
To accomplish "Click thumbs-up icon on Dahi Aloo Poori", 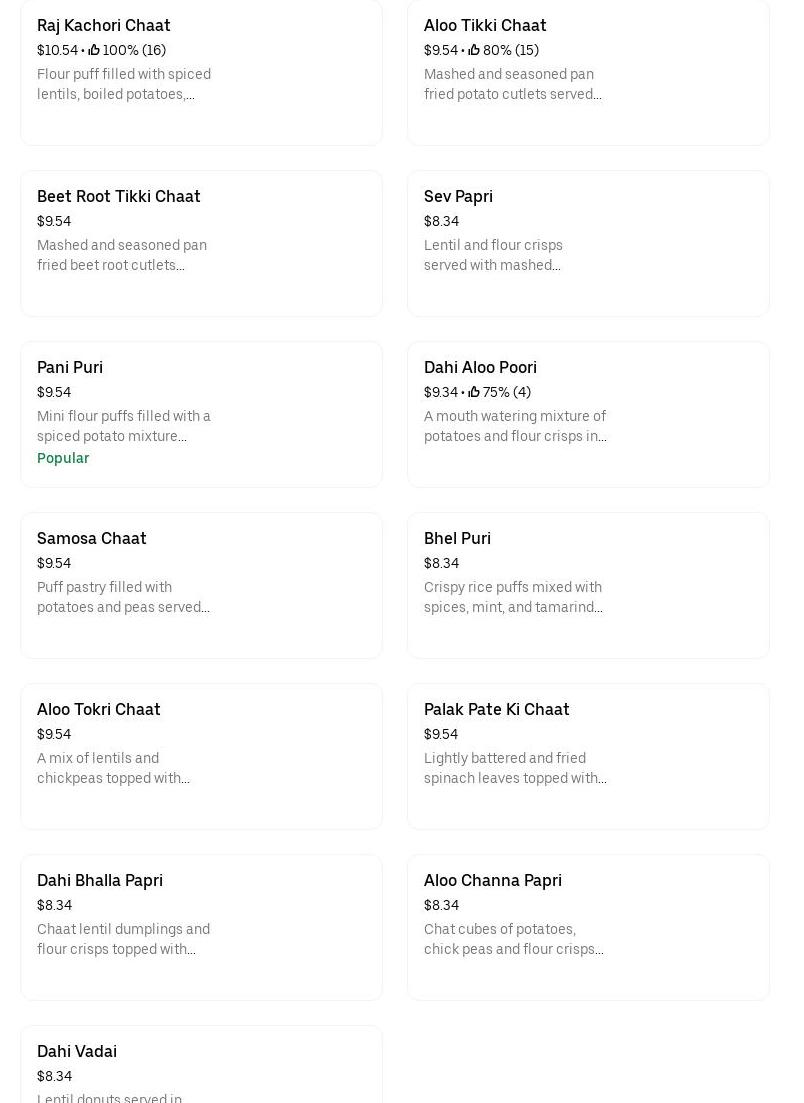I will coord(474,392).
